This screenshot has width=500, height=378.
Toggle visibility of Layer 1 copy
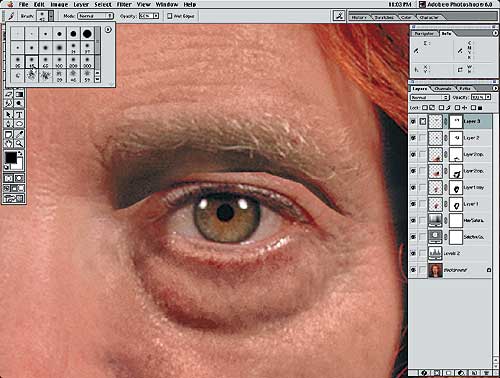pyautogui.click(x=413, y=188)
